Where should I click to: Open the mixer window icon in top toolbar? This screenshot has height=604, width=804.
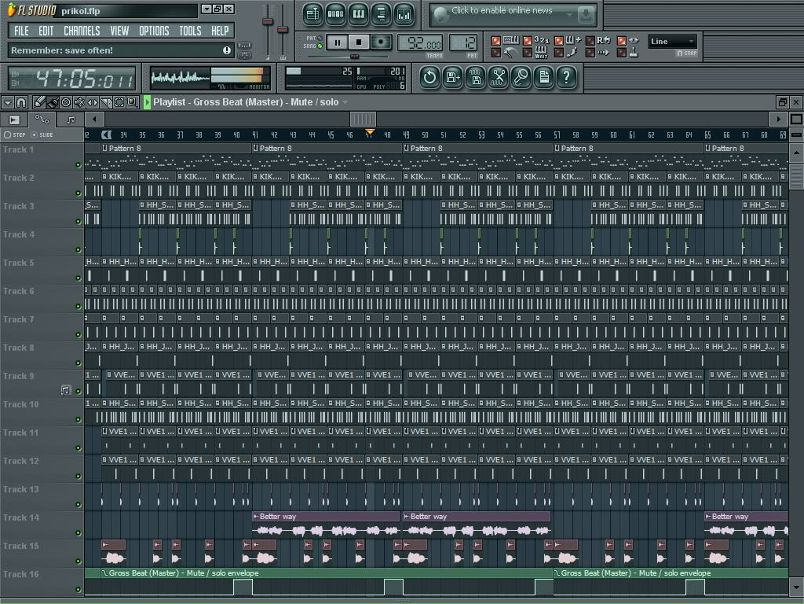[x=404, y=14]
